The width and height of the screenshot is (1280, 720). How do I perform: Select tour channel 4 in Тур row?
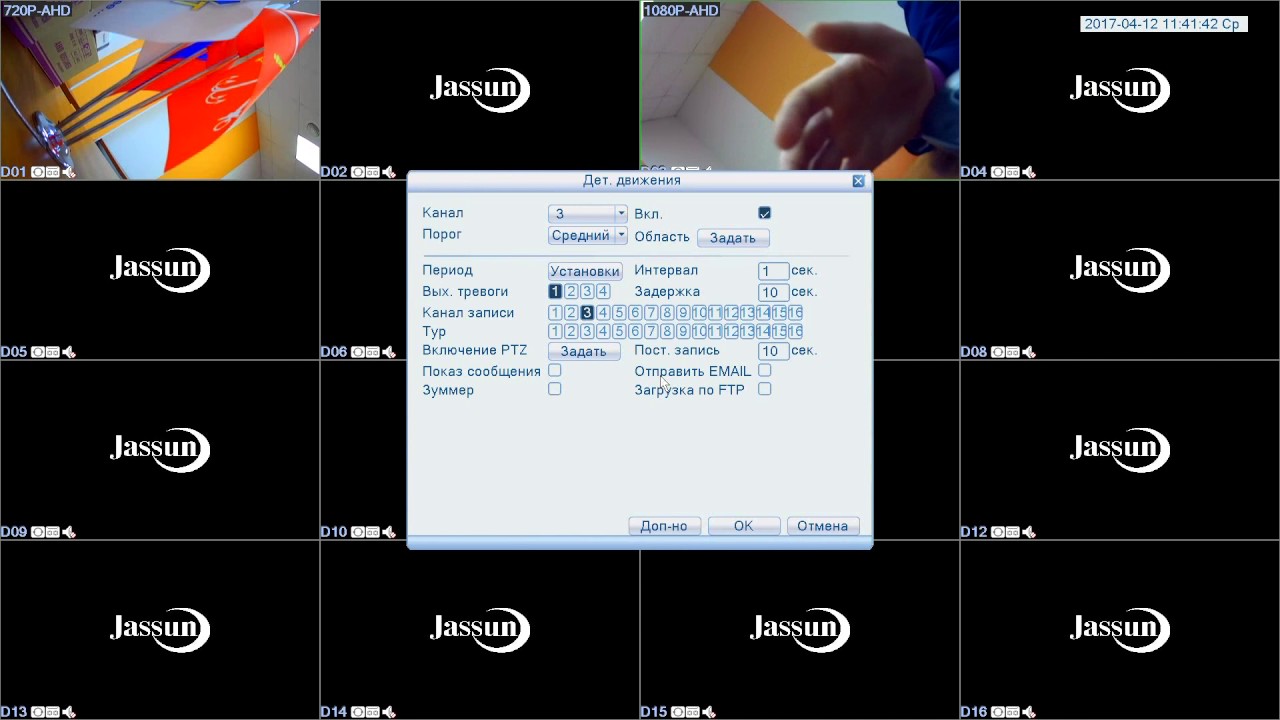603,331
